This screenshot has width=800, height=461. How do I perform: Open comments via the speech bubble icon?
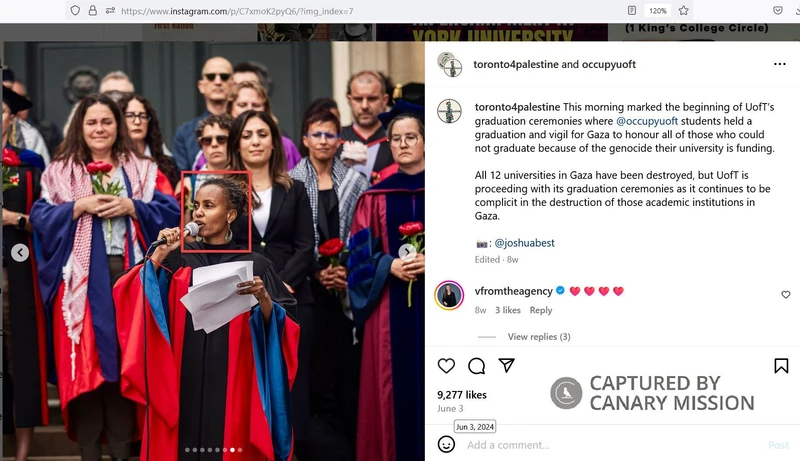pyautogui.click(x=477, y=366)
